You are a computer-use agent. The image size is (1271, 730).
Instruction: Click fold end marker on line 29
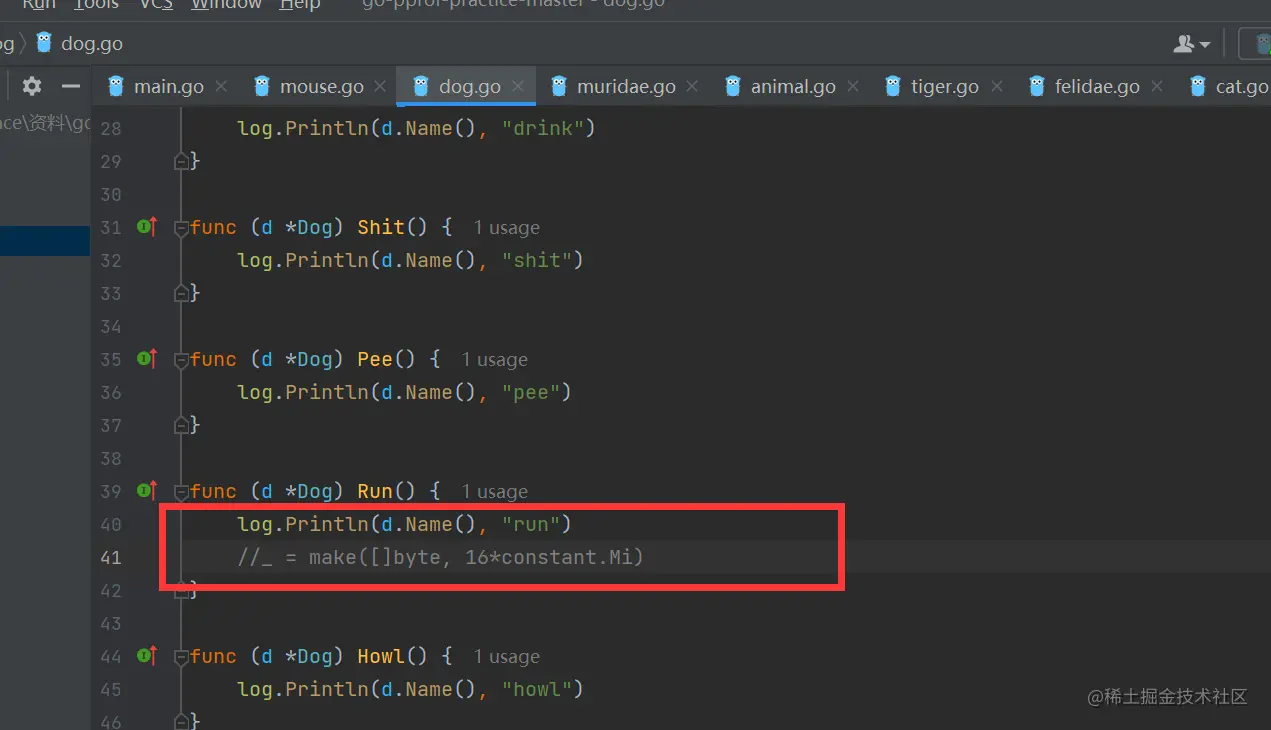point(181,161)
